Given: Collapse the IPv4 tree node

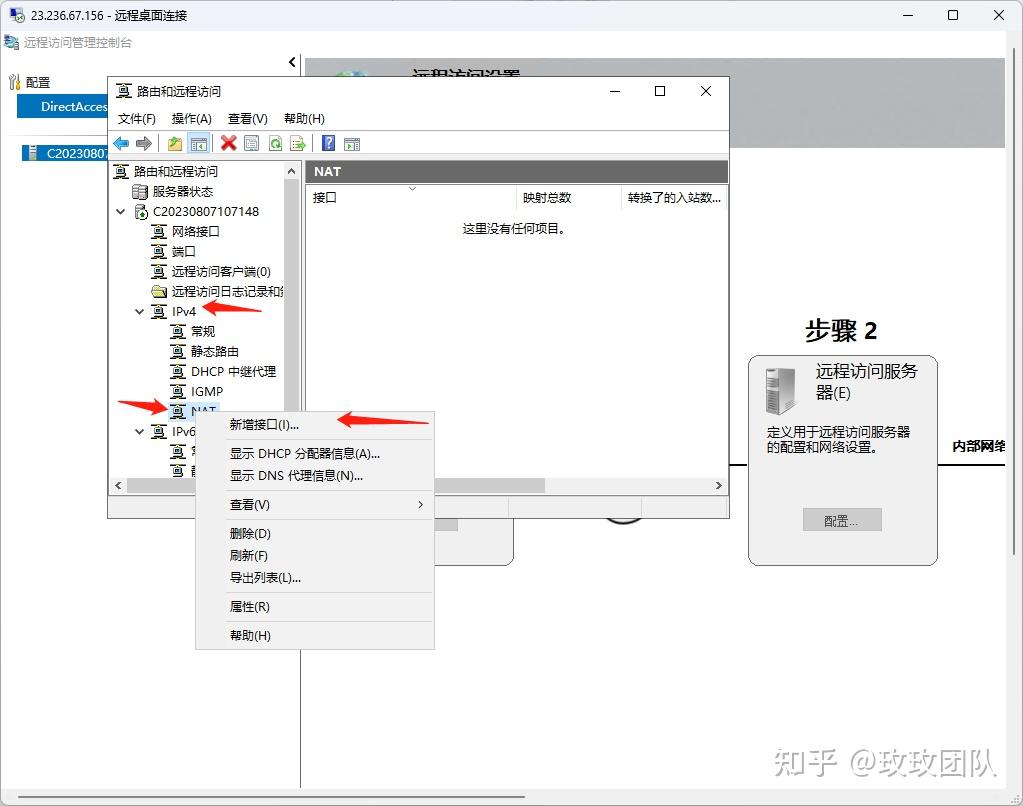Looking at the screenshot, I should [139, 311].
